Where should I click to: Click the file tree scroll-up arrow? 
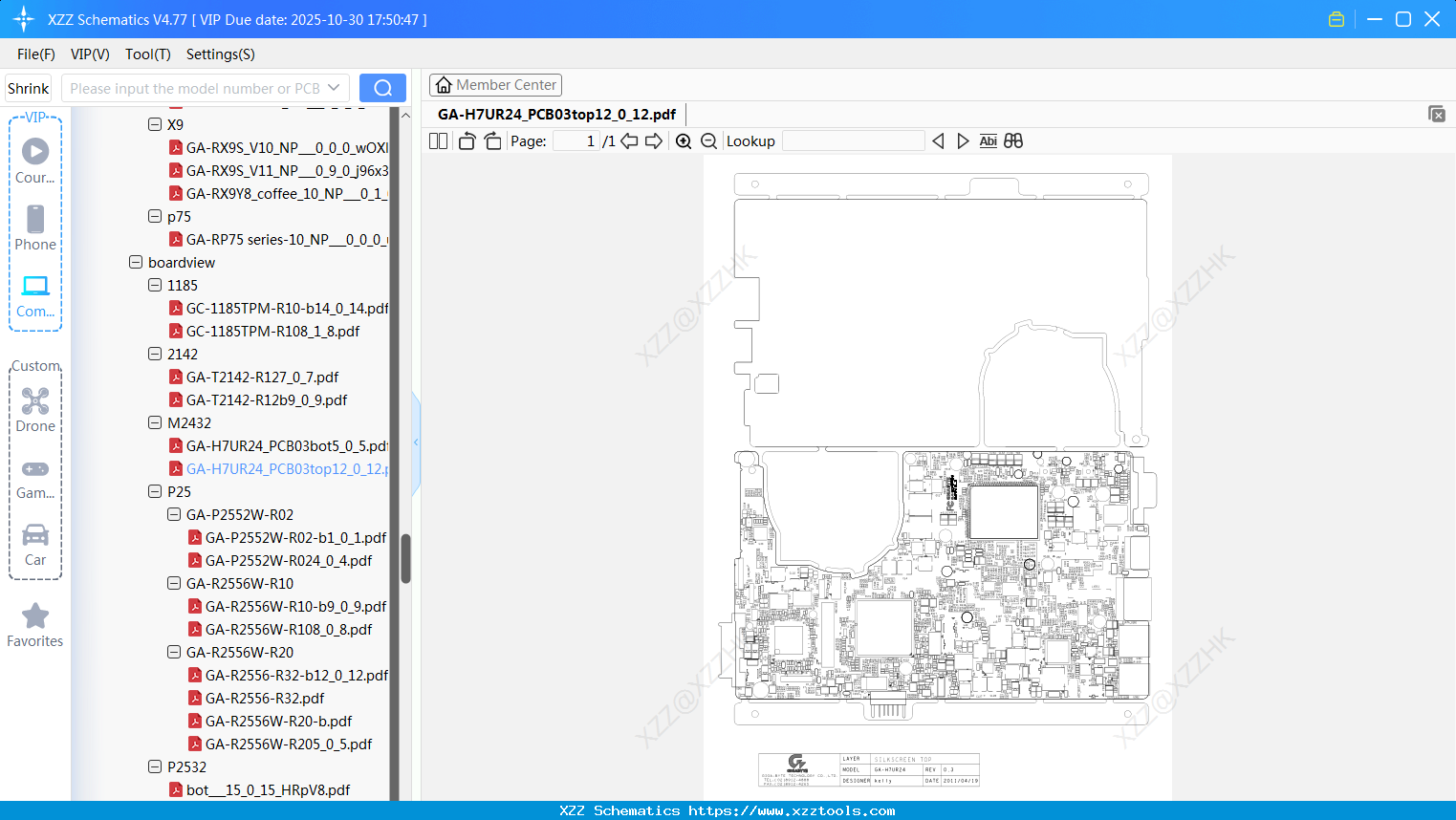405,115
